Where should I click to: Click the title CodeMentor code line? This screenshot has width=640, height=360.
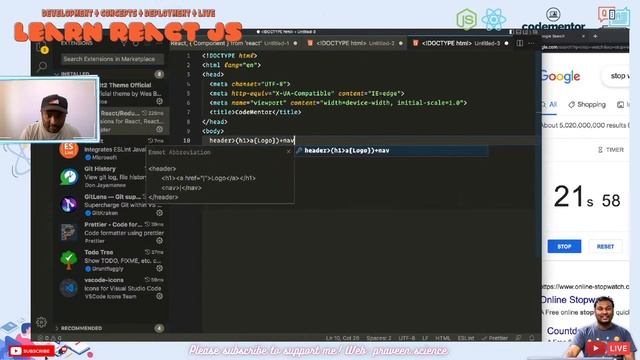click(256, 112)
